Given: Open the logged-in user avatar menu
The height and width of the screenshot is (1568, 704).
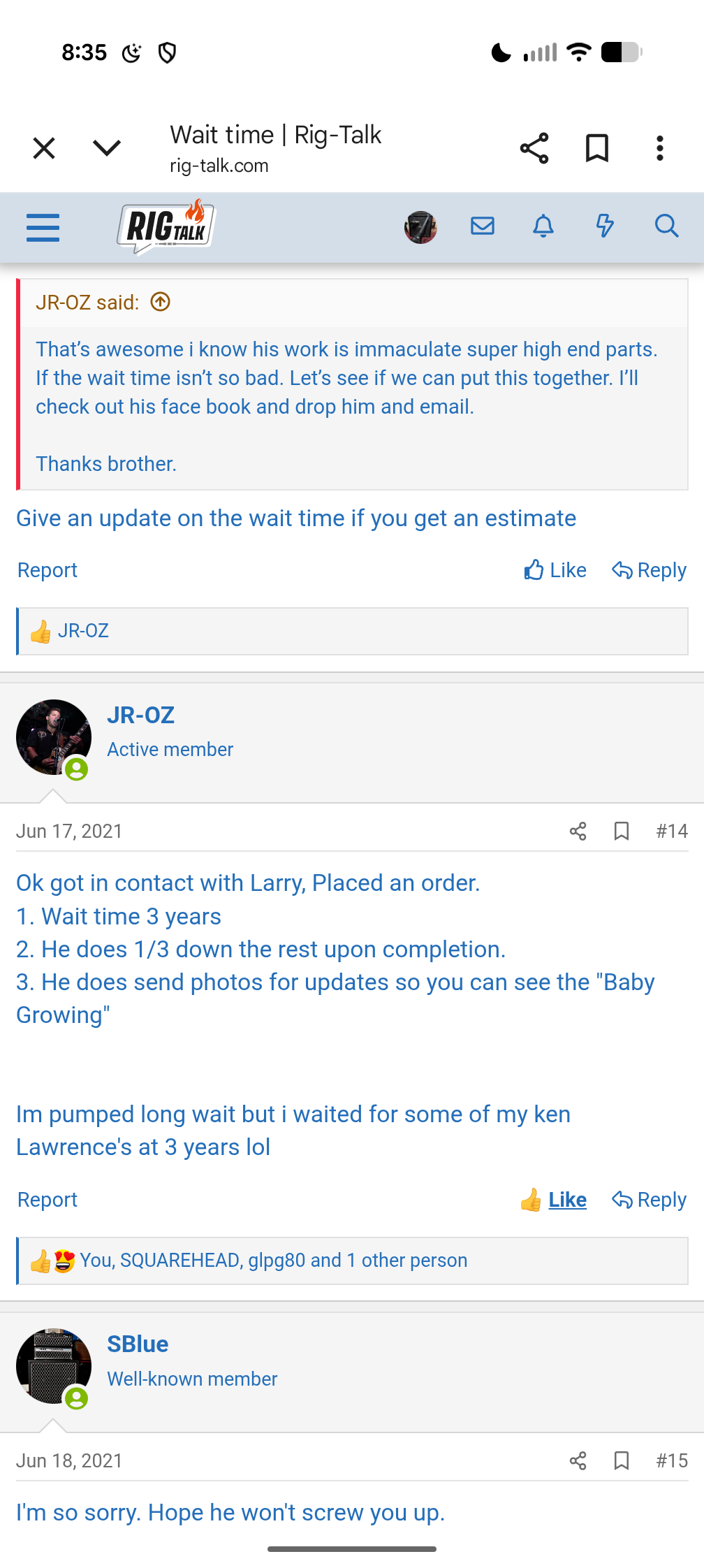Looking at the screenshot, I should 420,227.
